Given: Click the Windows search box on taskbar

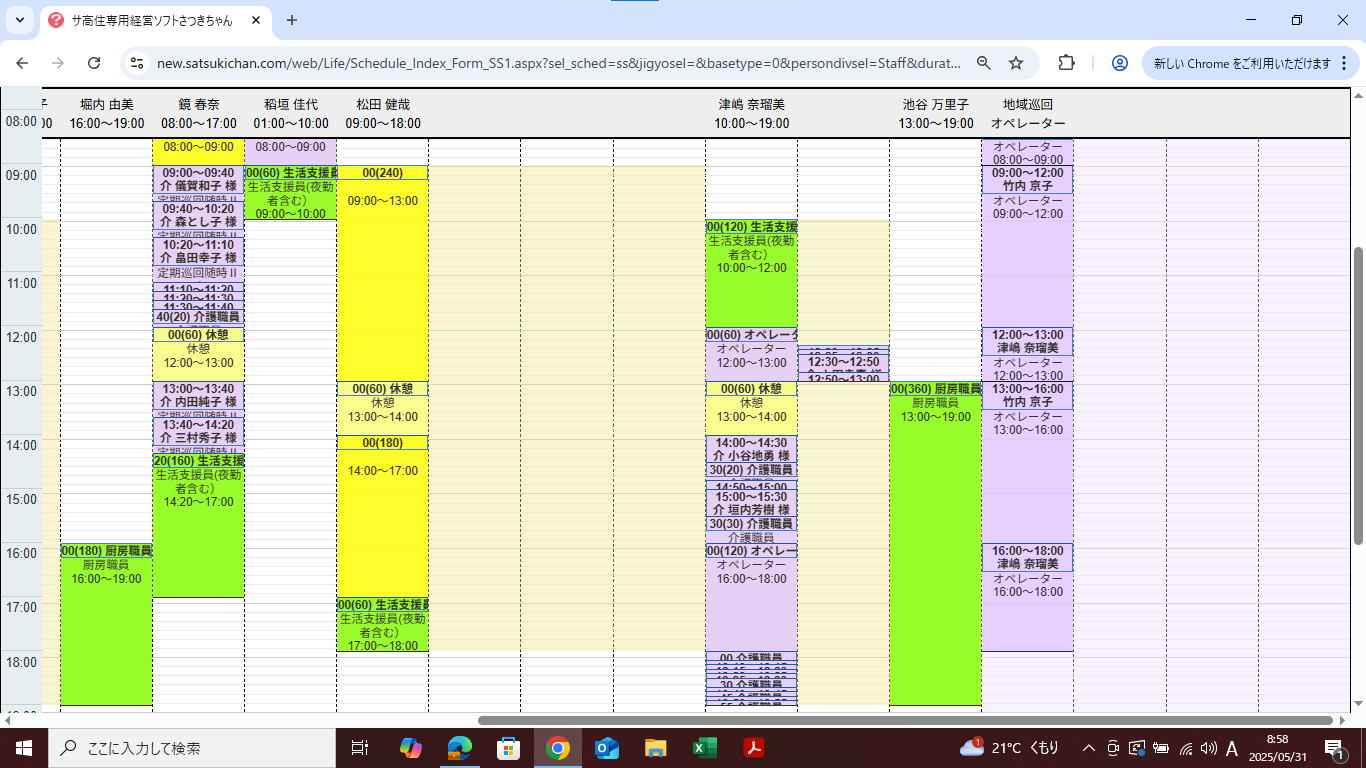Looking at the screenshot, I should pos(190,748).
